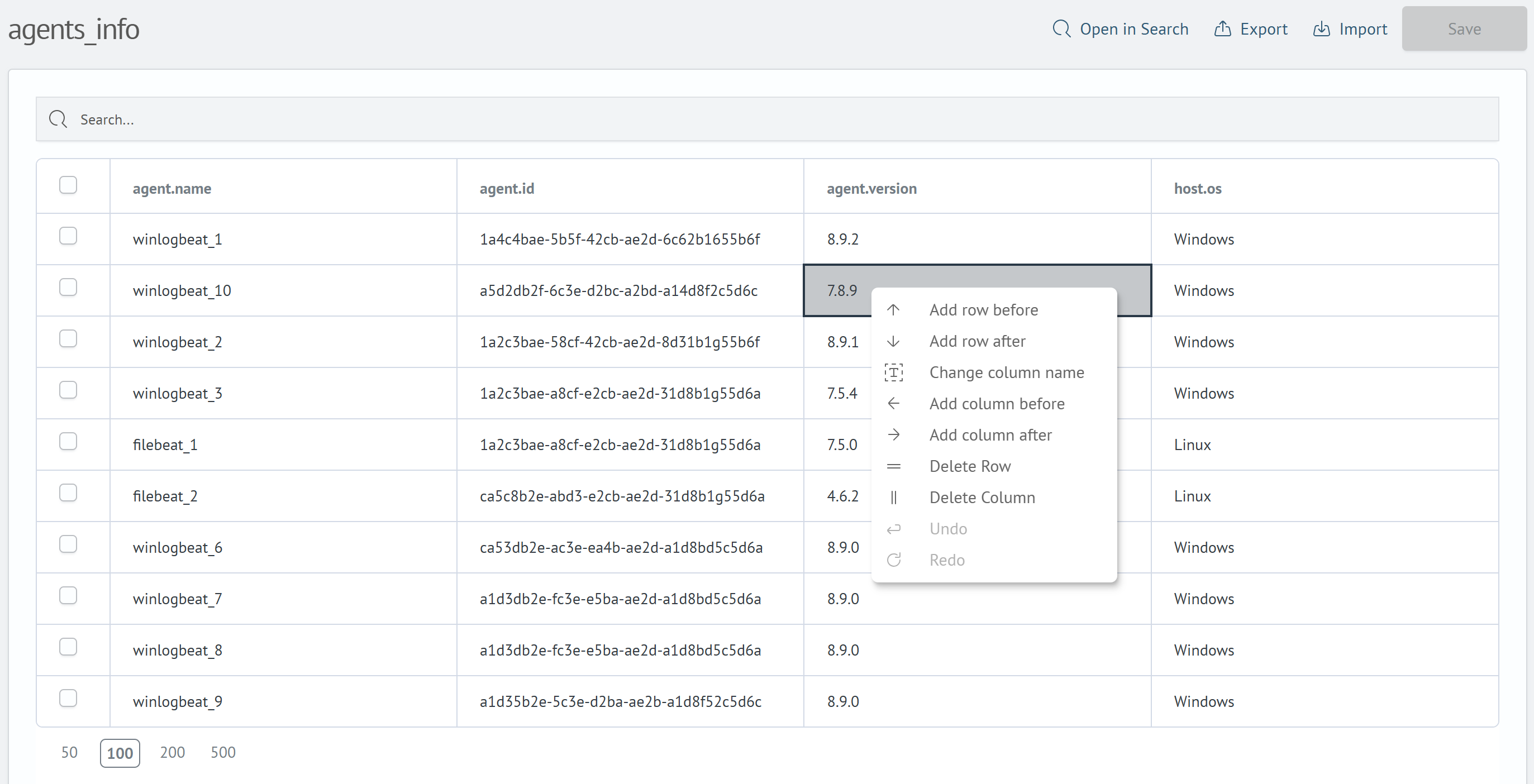The image size is (1534, 784).
Task: Click the Export upload icon
Action: click(1222, 28)
